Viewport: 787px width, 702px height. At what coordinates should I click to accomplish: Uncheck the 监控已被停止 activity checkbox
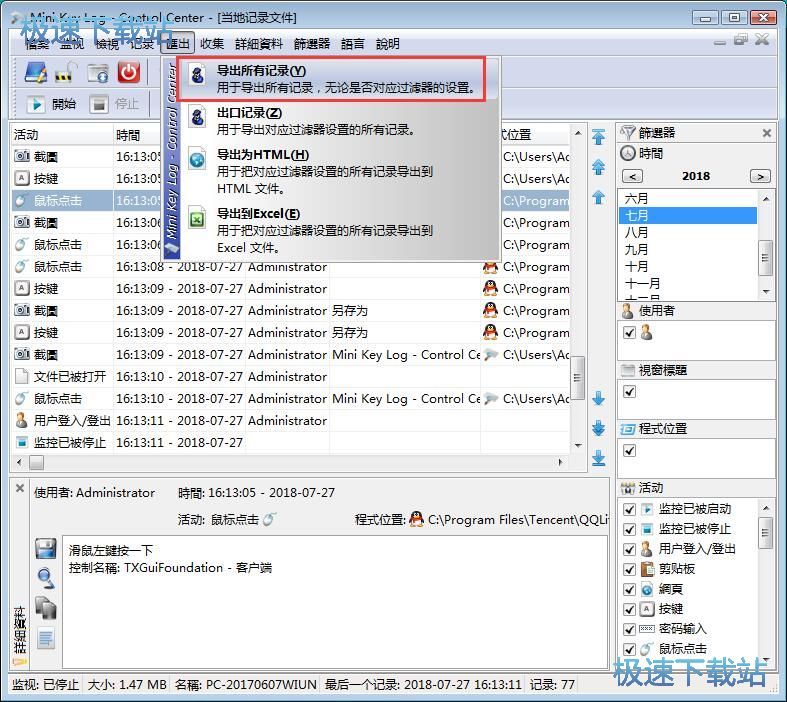pyautogui.click(x=629, y=529)
